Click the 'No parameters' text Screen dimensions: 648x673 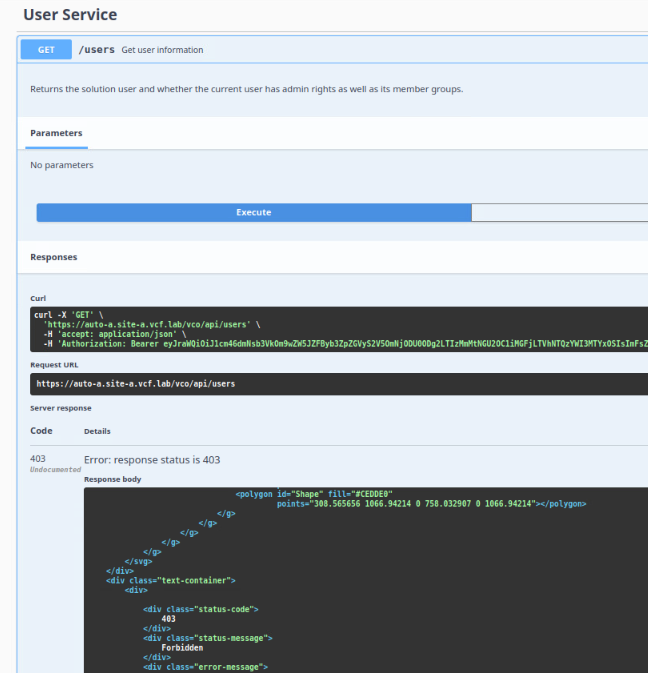62,165
